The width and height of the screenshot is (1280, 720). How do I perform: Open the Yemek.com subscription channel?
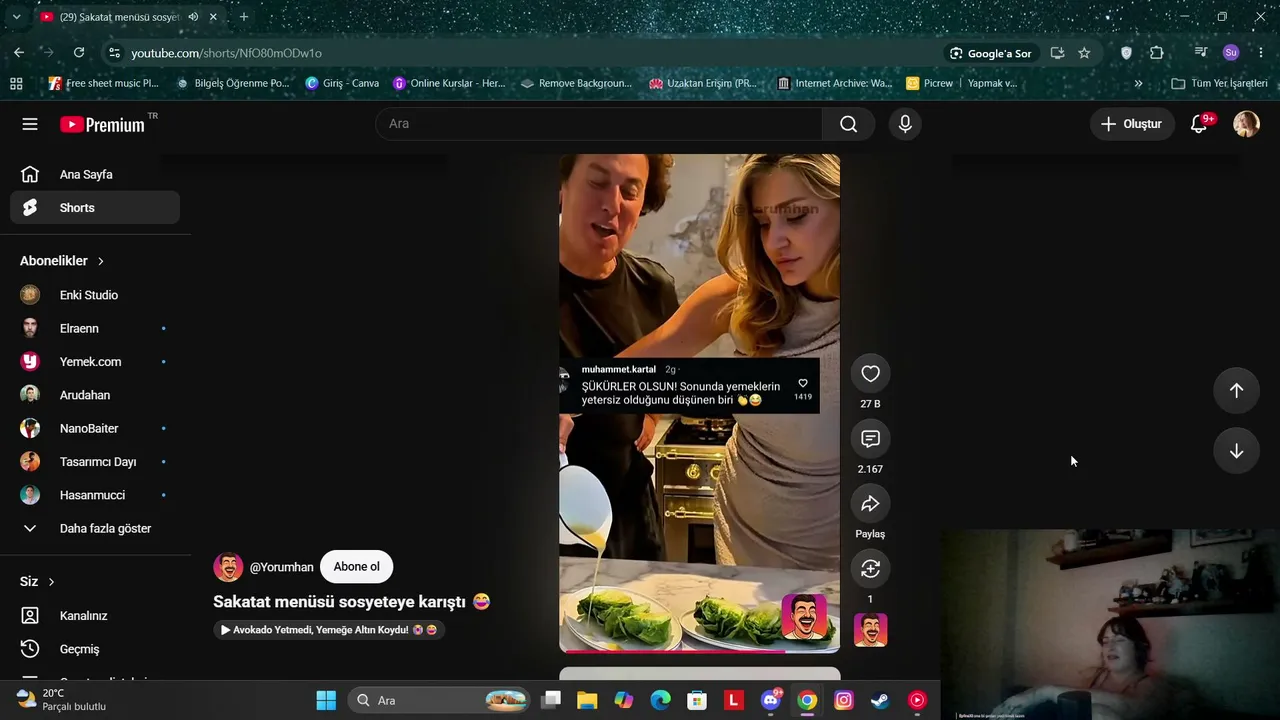click(95, 362)
